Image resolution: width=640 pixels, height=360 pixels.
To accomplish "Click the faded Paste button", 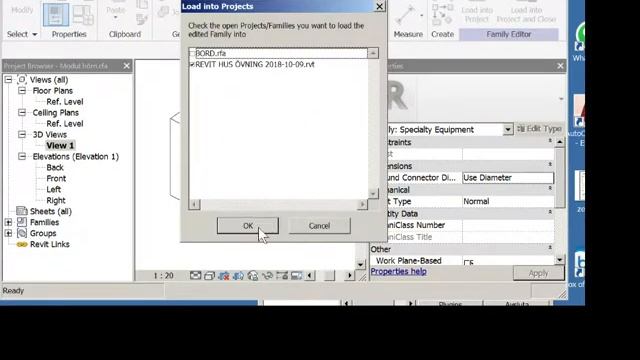I will click(116, 11).
